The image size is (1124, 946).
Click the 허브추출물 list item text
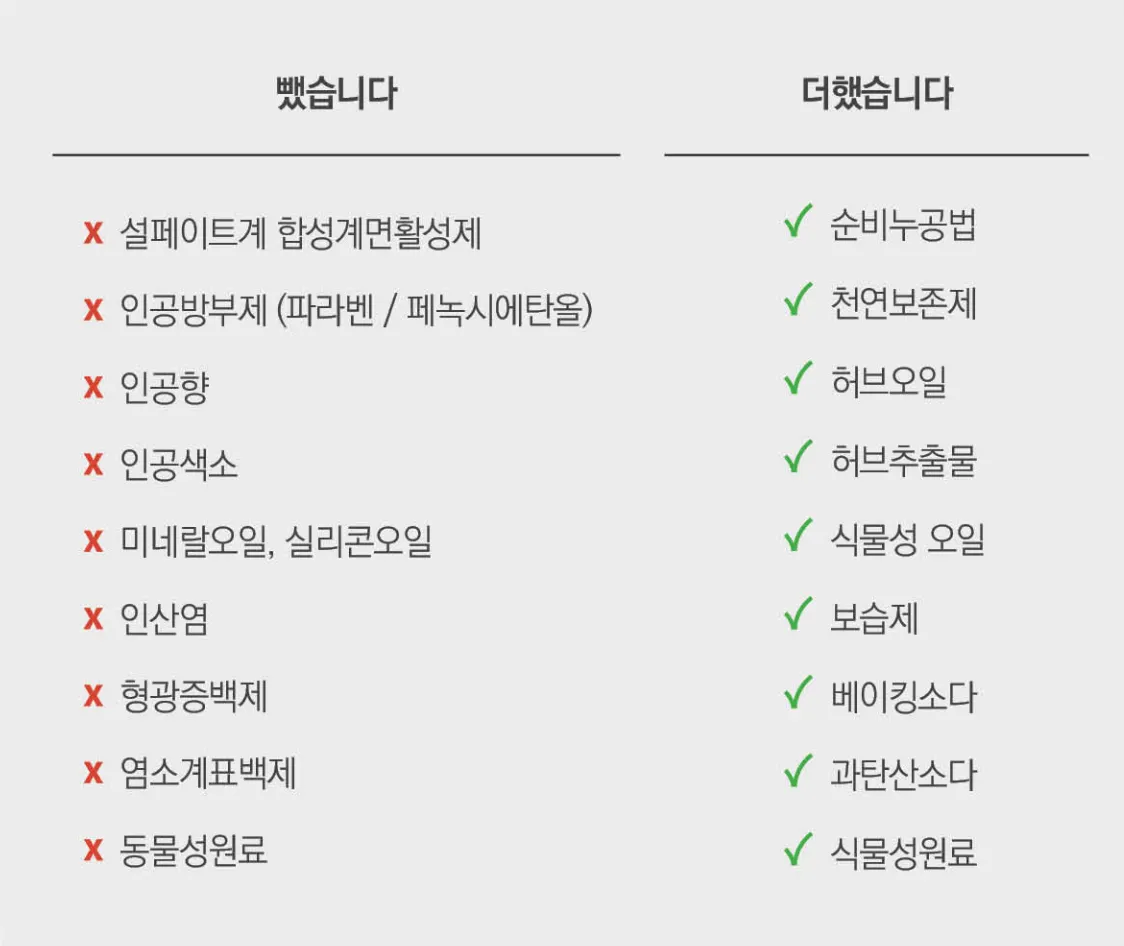coord(904,460)
